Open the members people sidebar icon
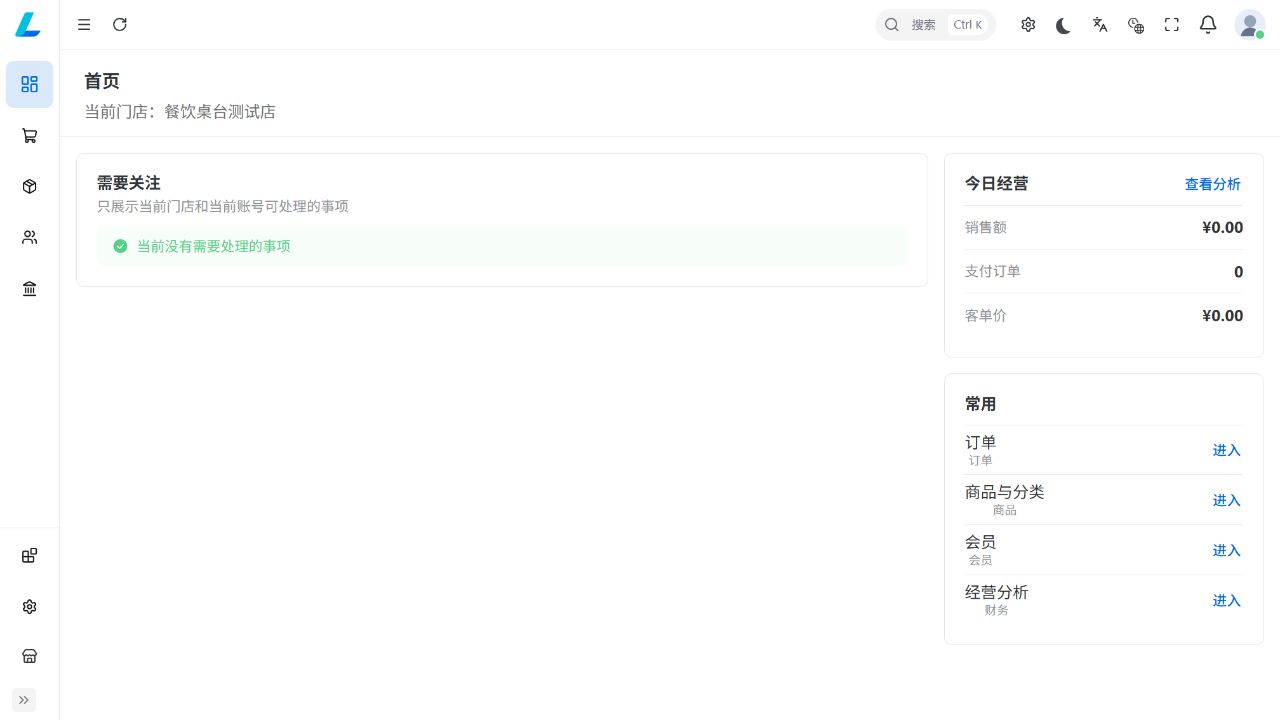 click(30, 238)
